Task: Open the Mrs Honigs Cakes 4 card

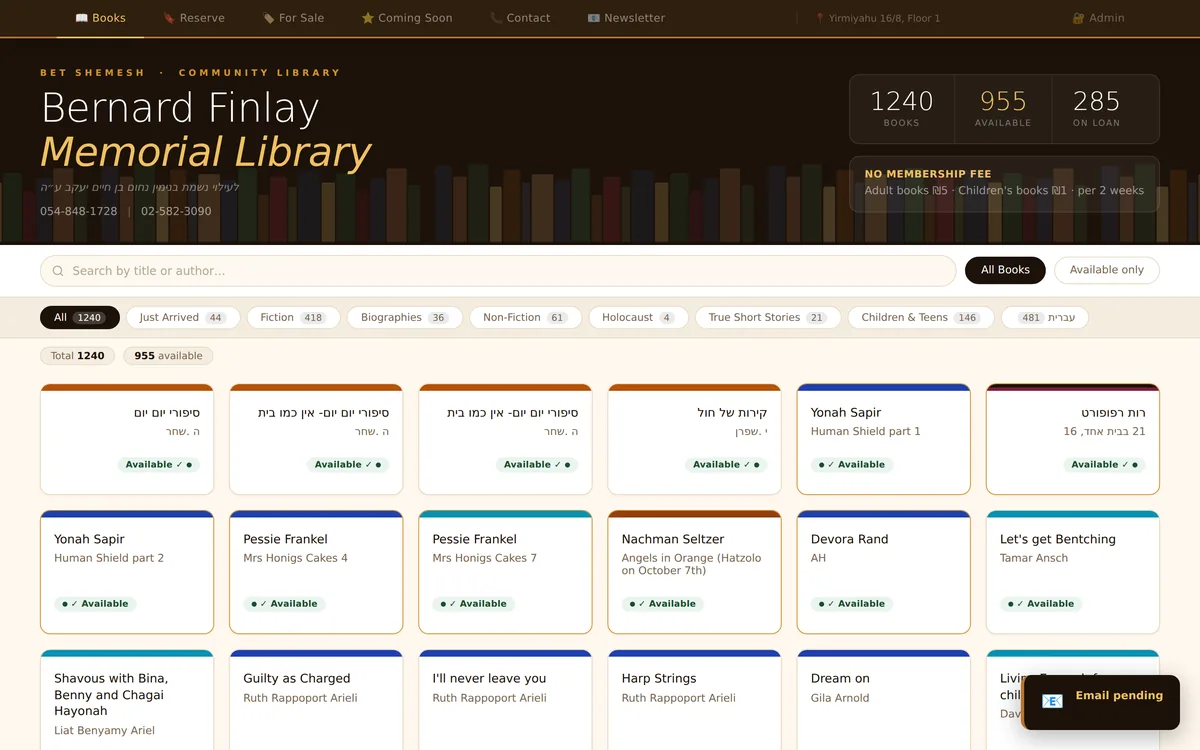Action: [316, 572]
